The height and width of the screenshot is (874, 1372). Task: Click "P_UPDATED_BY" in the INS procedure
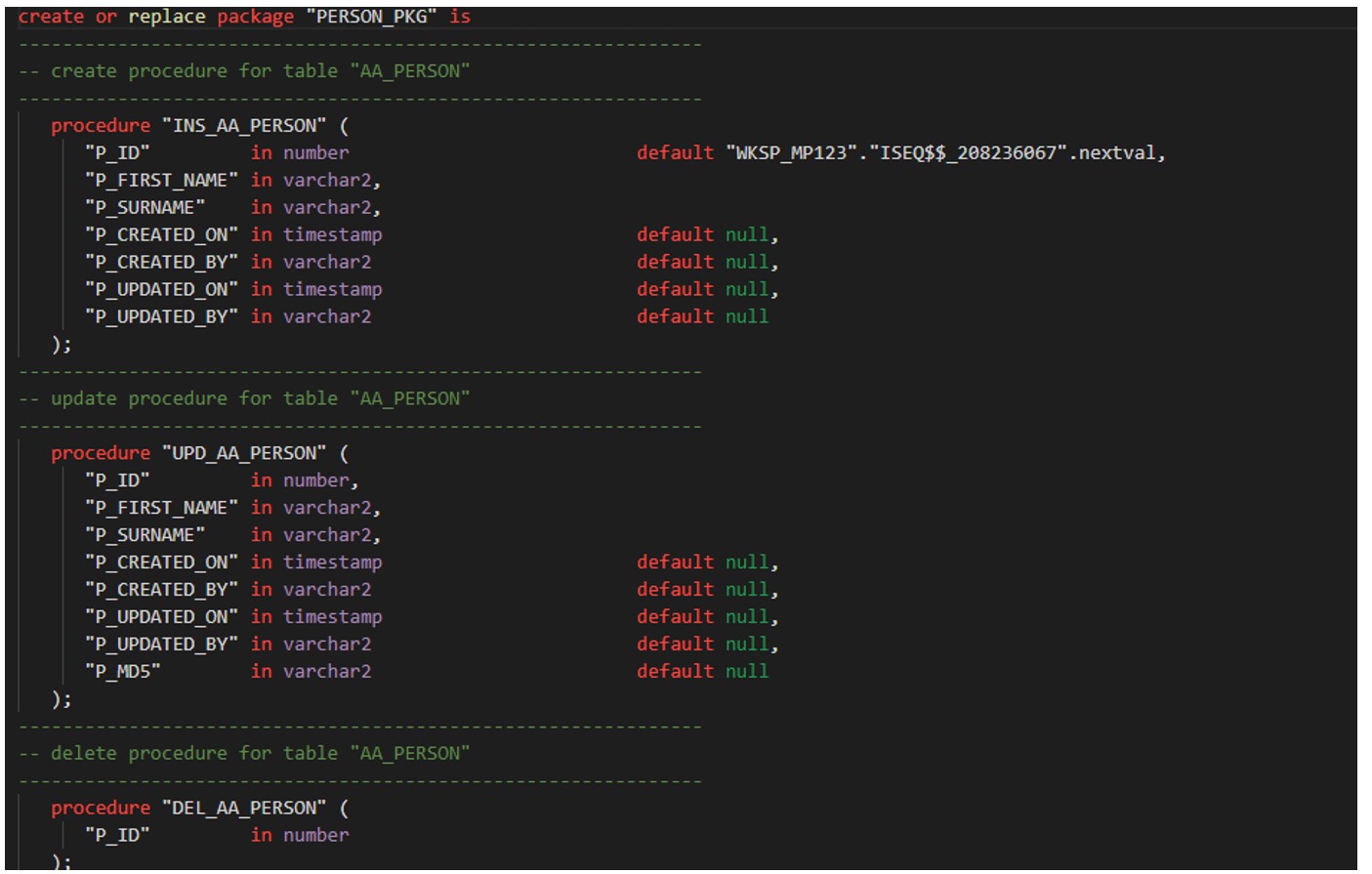(x=161, y=317)
